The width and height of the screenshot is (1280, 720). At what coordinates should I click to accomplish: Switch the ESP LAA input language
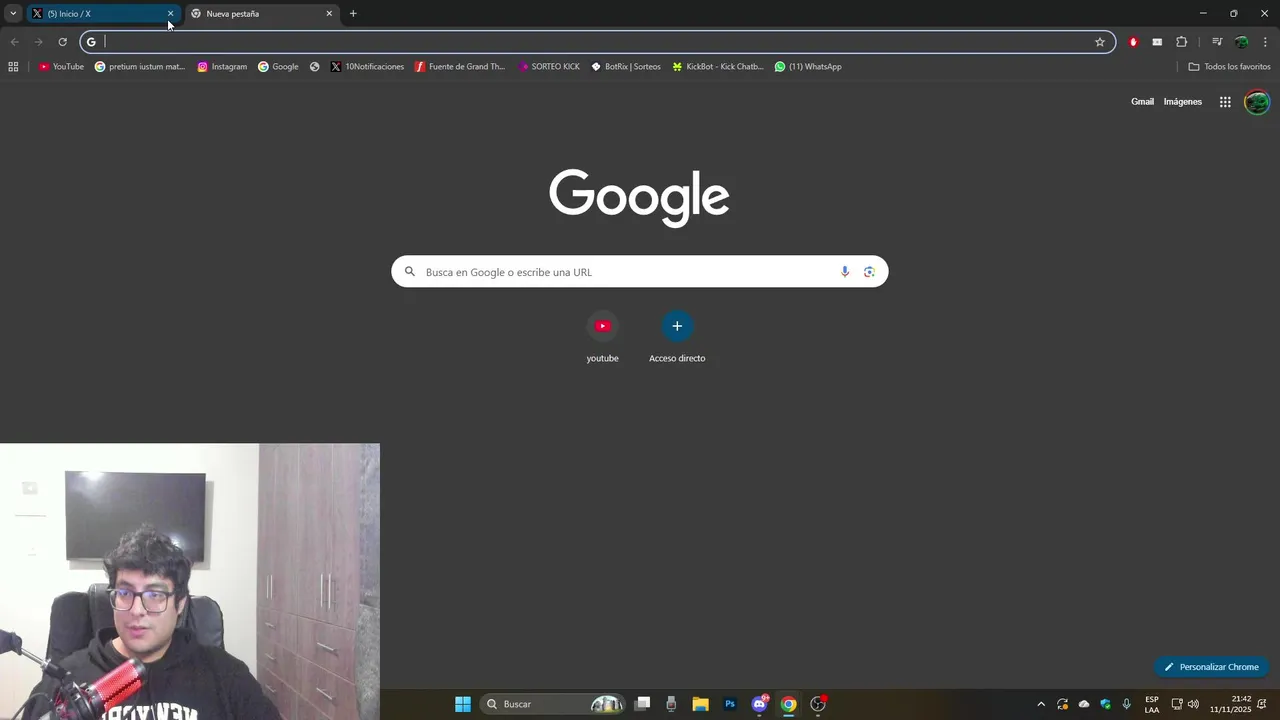pyautogui.click(x=1152, y=704)
